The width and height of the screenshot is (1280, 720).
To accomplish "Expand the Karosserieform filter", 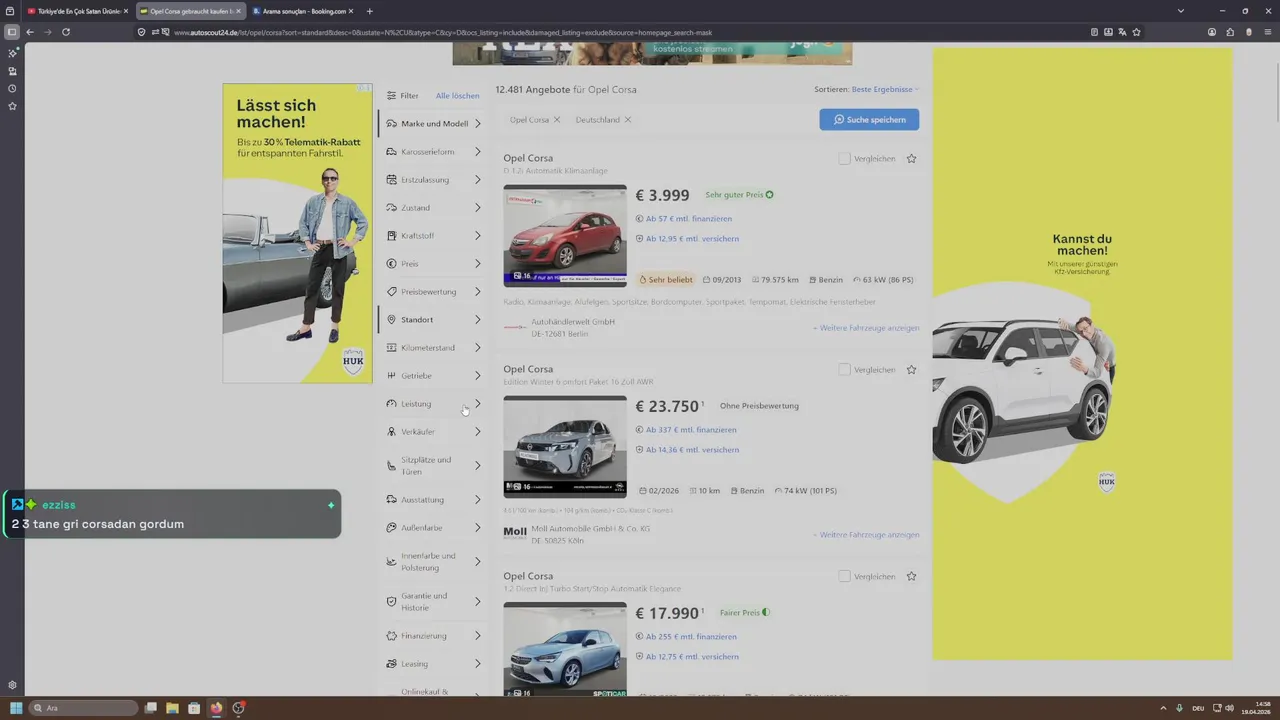I will tap(433, 152).
